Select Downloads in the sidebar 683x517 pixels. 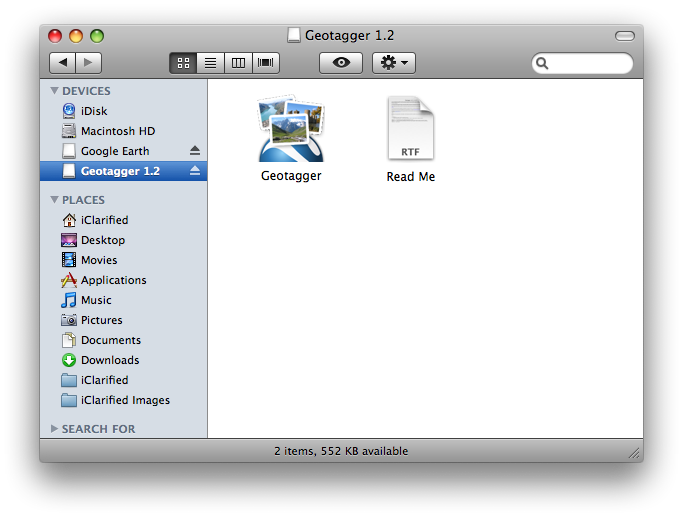point(110,360)
